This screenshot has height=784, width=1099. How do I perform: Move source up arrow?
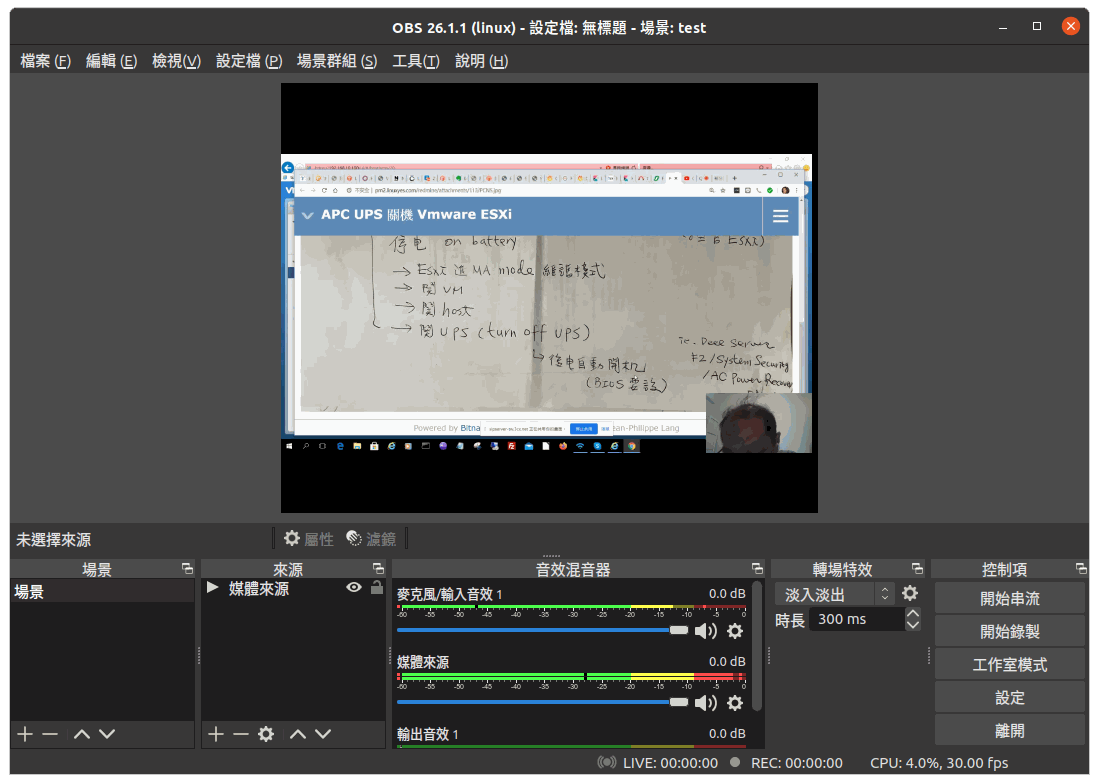tap(298, 734)
